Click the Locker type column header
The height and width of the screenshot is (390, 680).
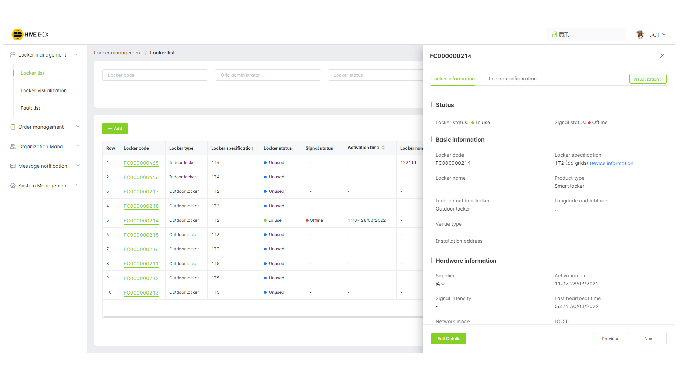coord(181,148)
